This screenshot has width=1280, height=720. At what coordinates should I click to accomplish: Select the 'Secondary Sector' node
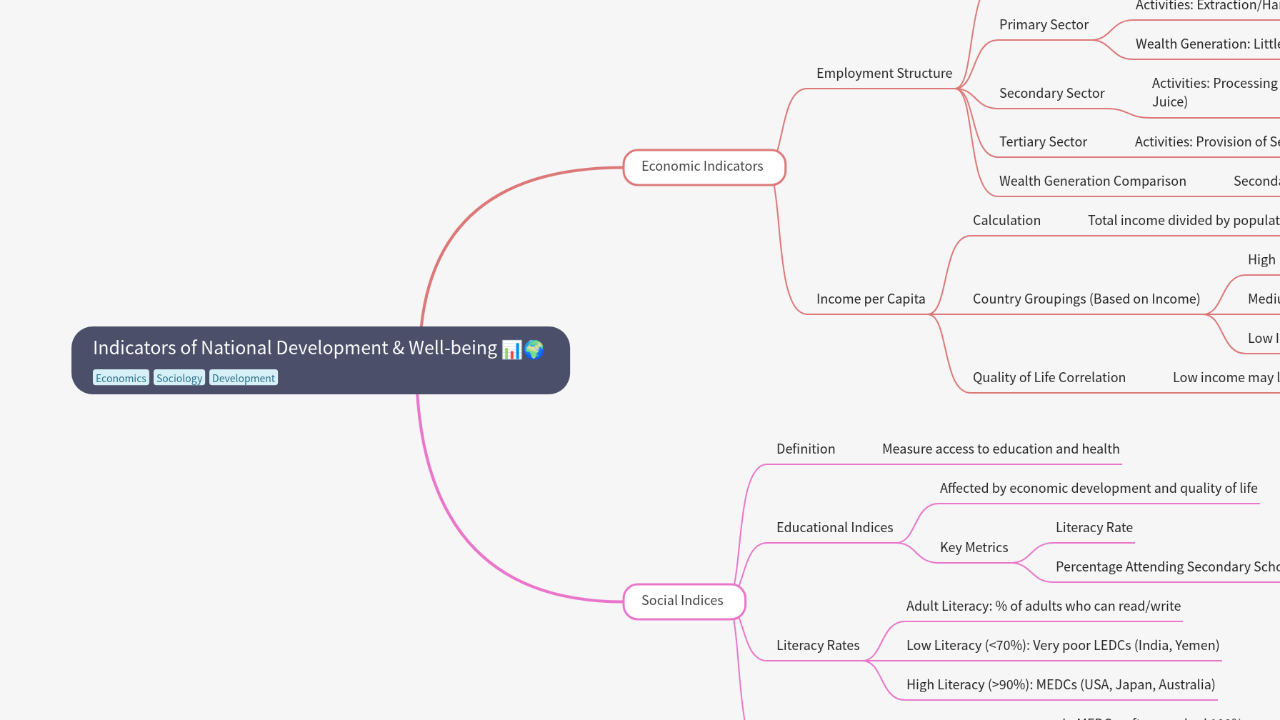1051,93
